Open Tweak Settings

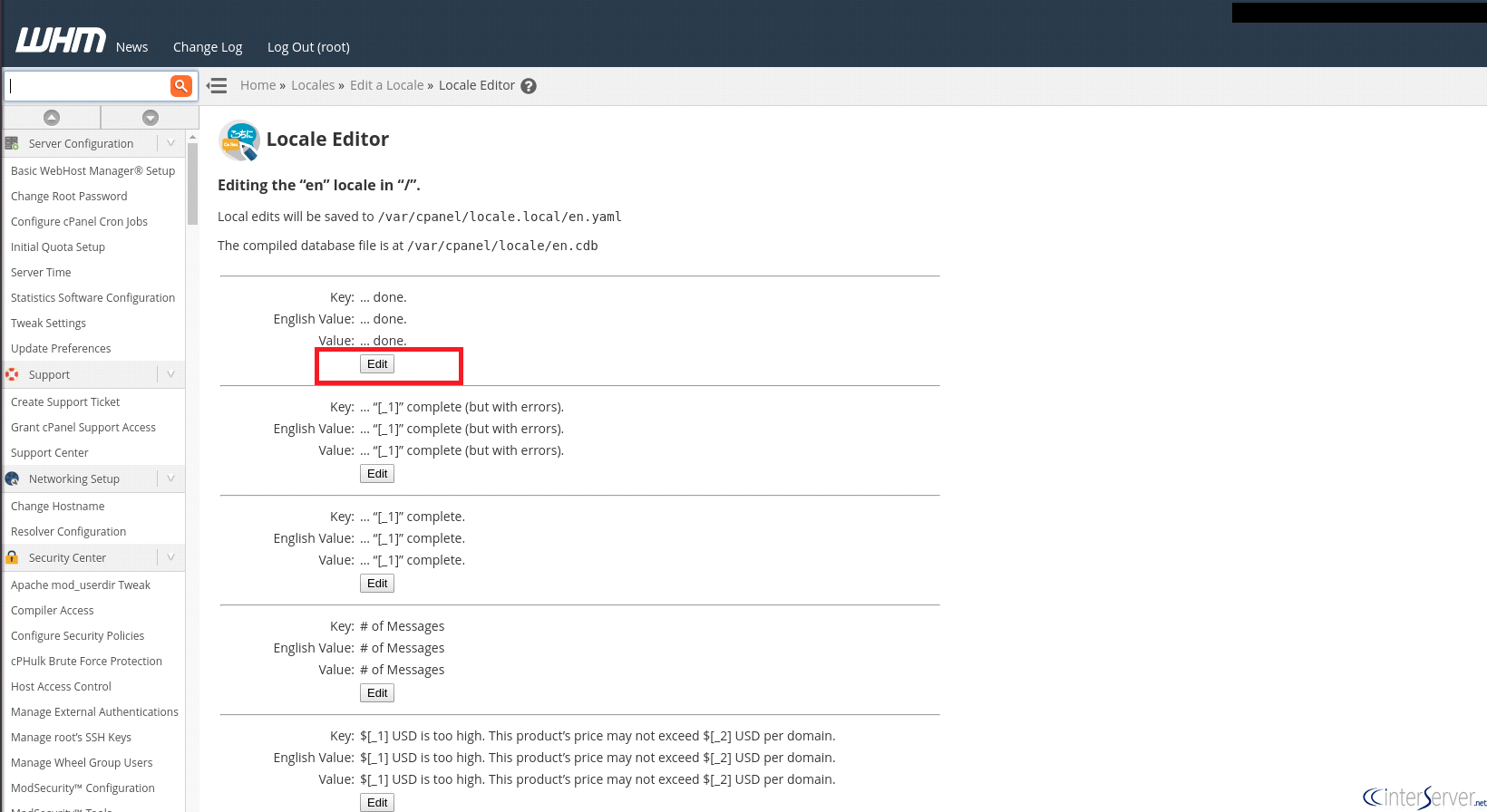(48, 323)
